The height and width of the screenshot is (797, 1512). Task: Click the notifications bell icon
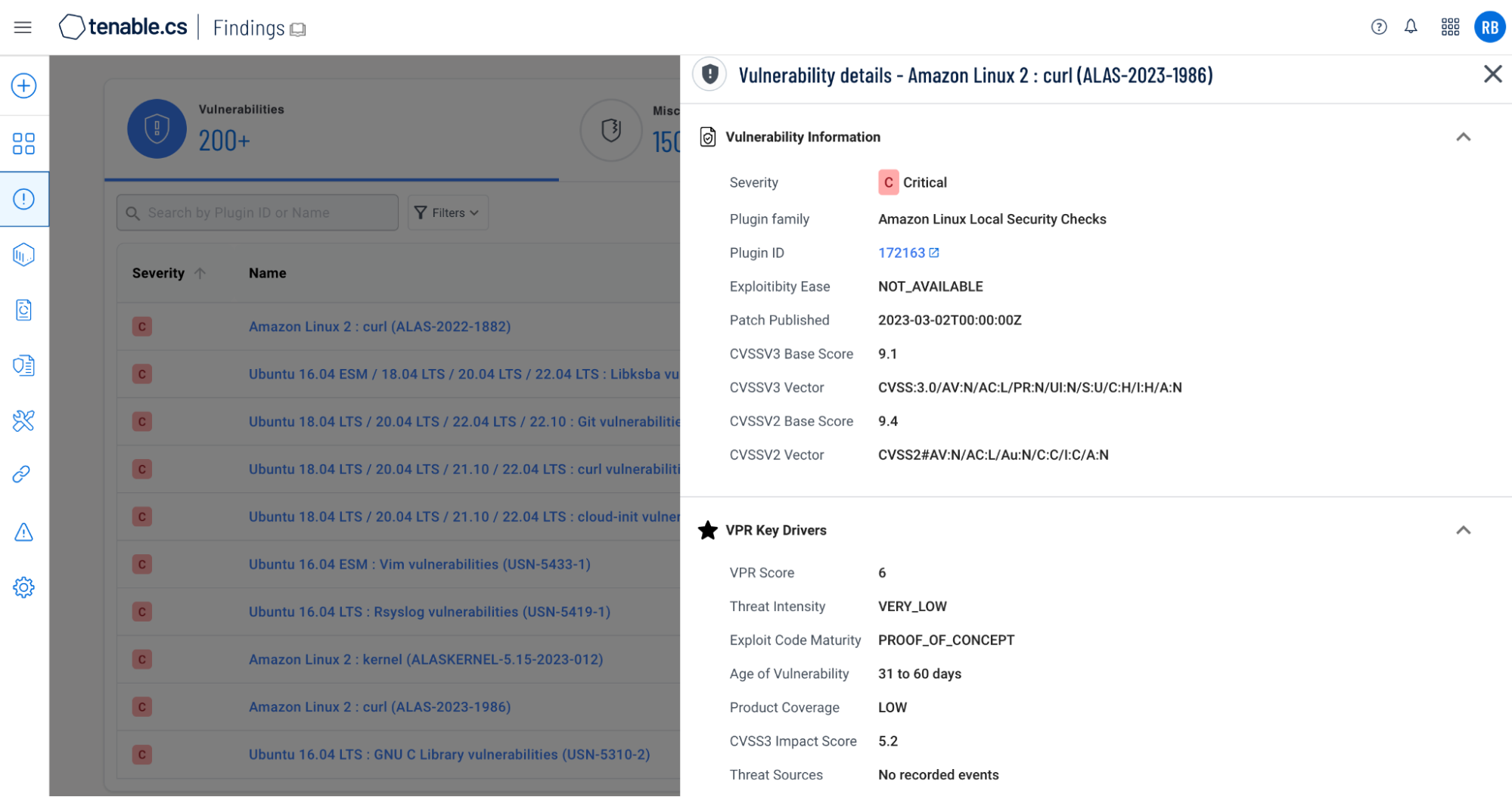tap(1411, 26)
